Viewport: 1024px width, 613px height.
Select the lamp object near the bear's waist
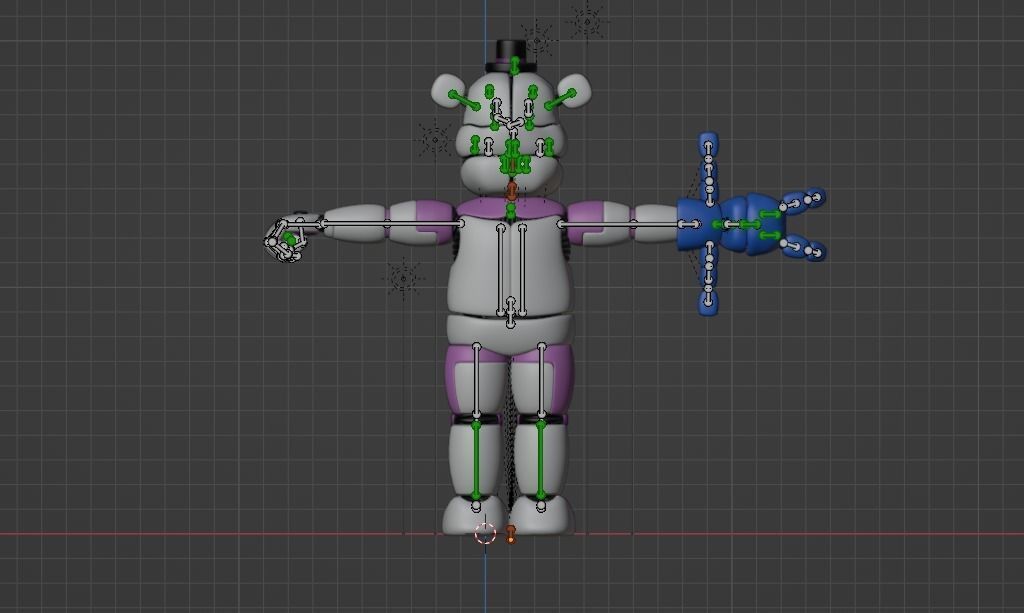point(403,279)
